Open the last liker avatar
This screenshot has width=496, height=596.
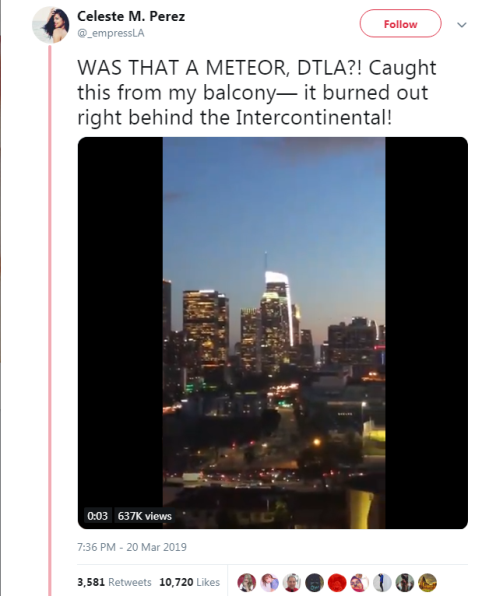[x=427, y=582]
